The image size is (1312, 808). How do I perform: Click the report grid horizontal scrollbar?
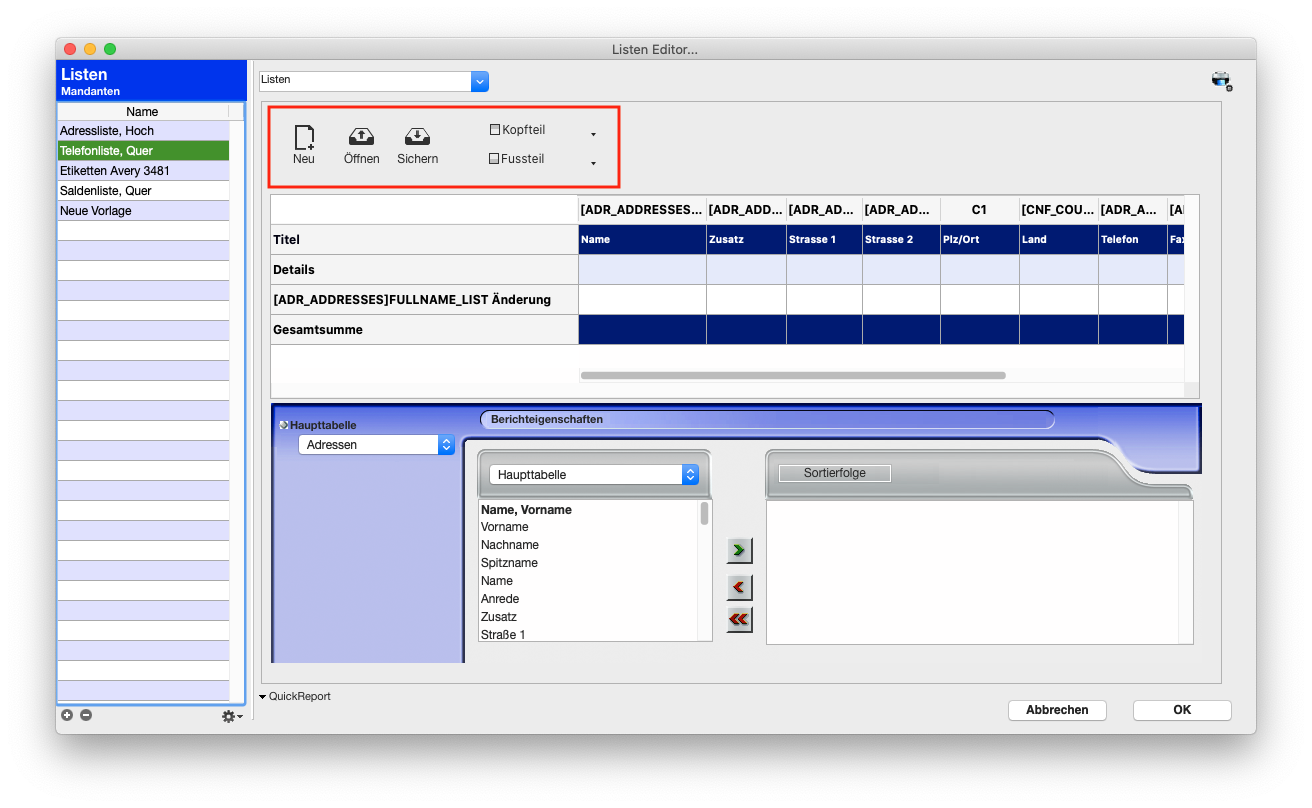coord(793,376)
